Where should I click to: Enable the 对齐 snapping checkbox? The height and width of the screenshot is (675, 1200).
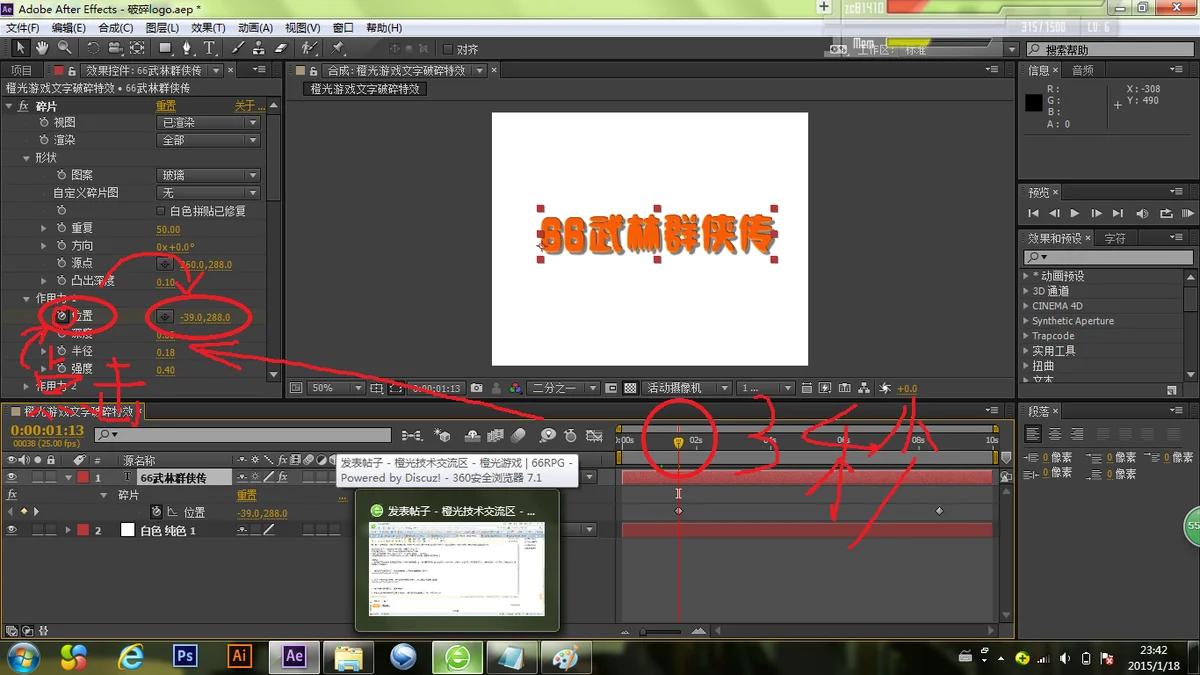pyautogui.click(x=448, y=49)
